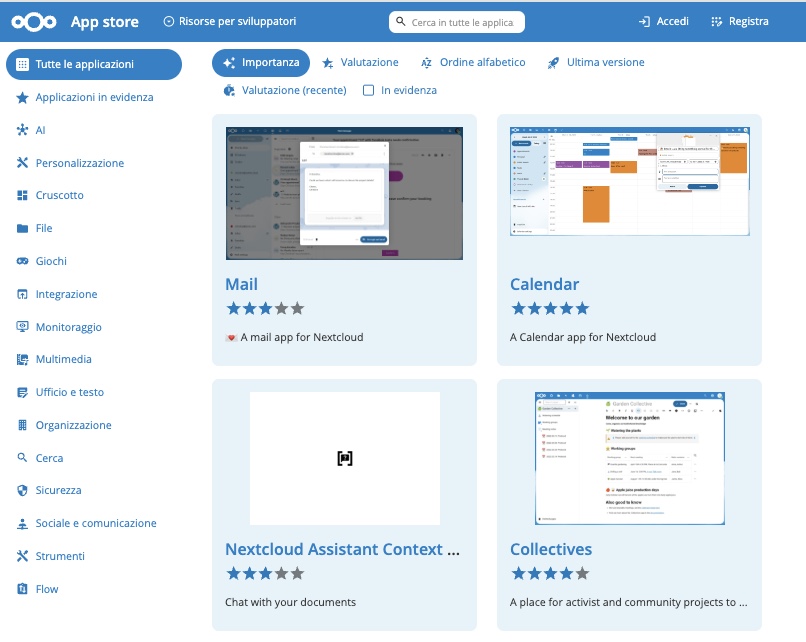
Task: Open the Collectives app title link
Action: coord(551,549)
